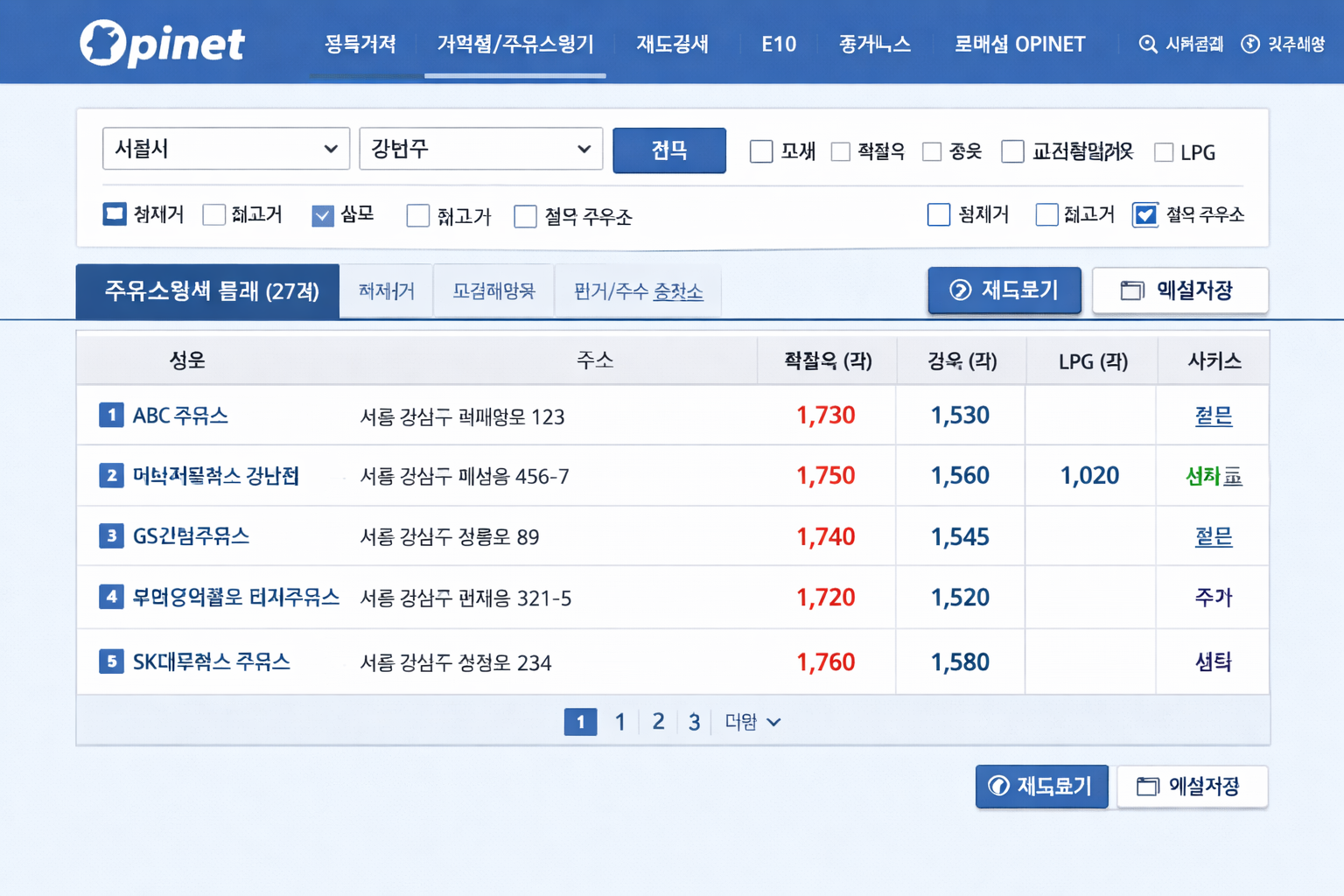Click the file icon in the bottom 엑설저장 button
Image resolution: width=1344 pixels, height=896 pixels.
1149,786
